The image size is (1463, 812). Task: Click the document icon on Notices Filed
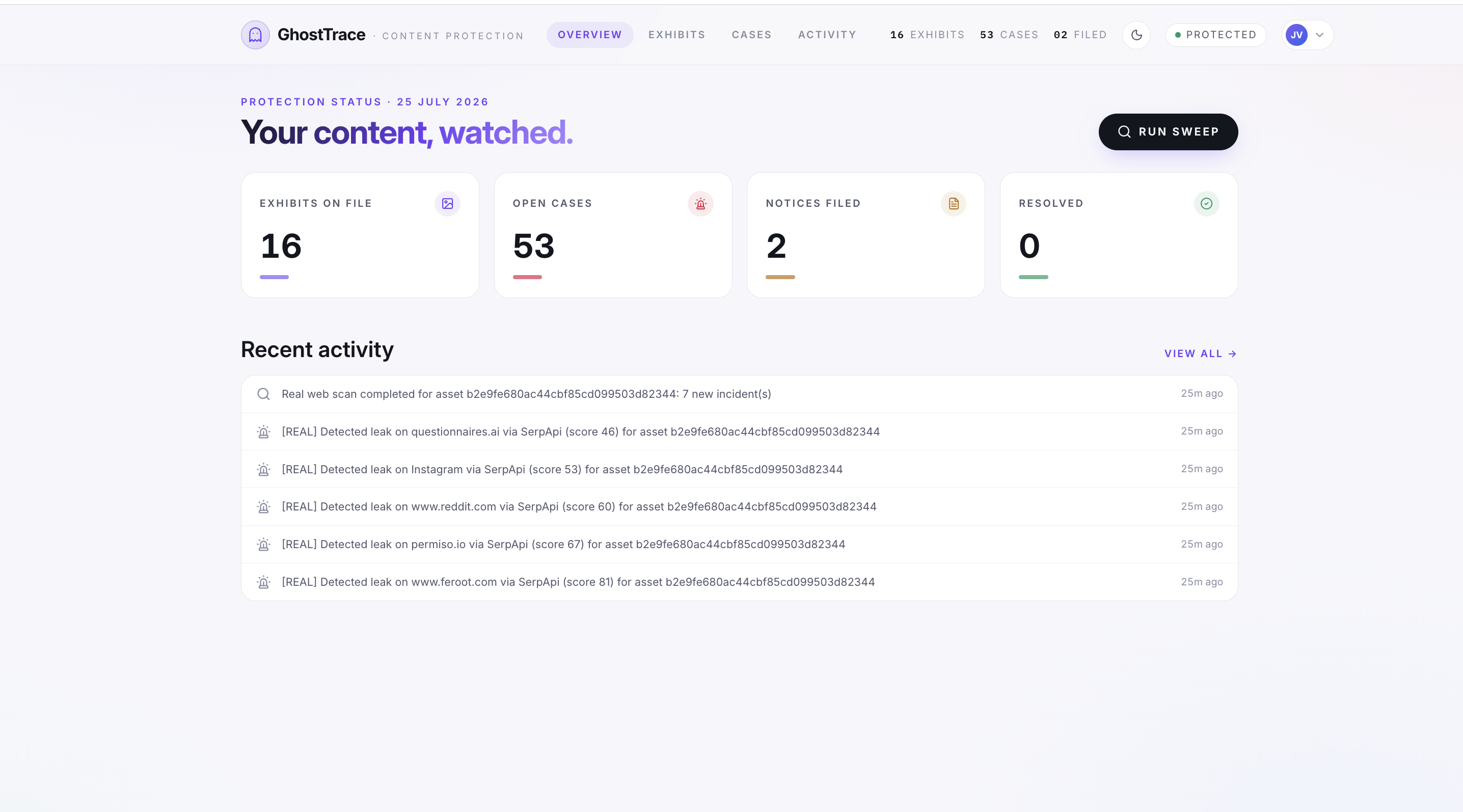[954, 203]
